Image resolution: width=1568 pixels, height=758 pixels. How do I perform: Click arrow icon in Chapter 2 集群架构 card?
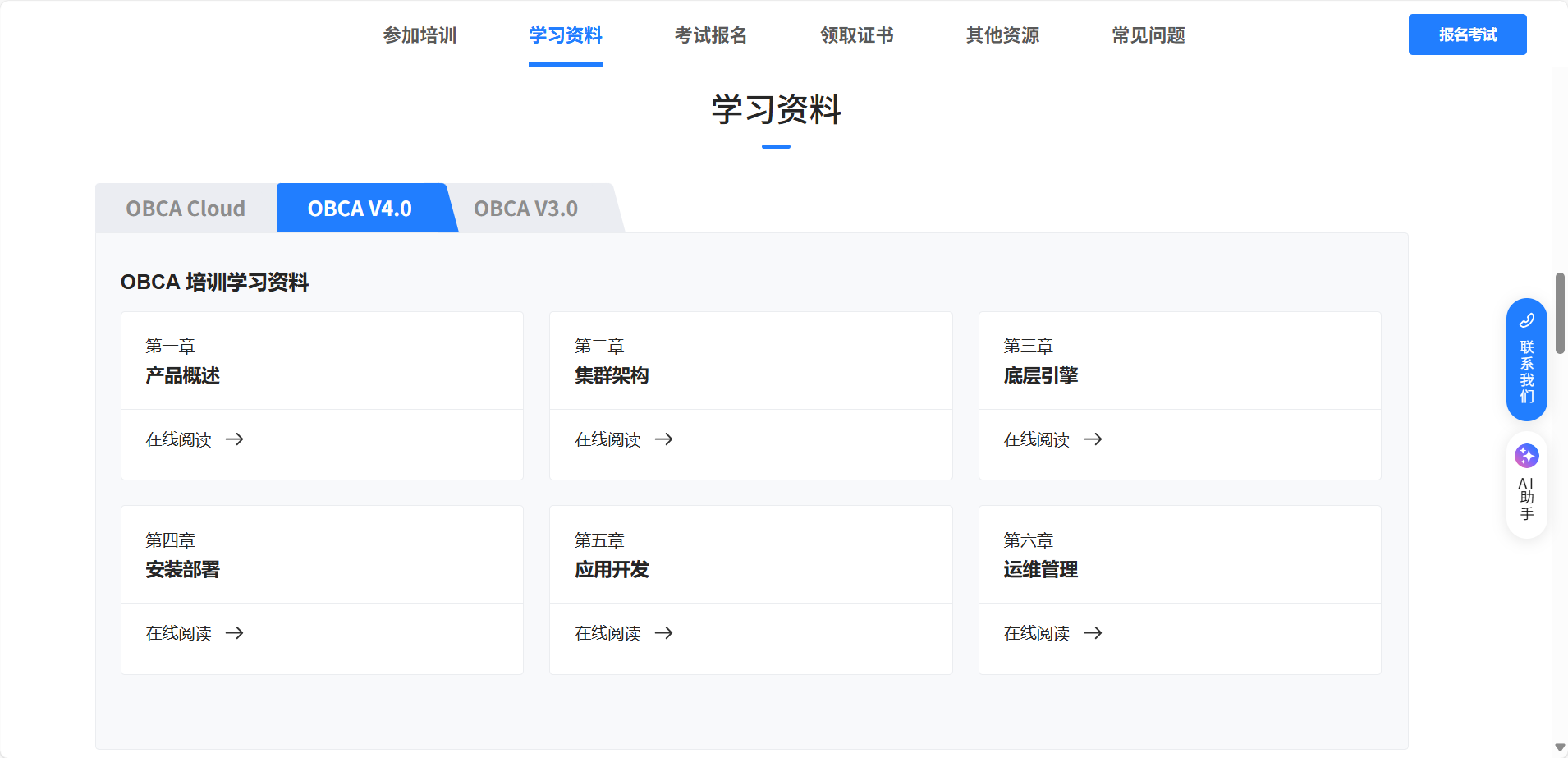pyautogui.click(x=664, y=439)
